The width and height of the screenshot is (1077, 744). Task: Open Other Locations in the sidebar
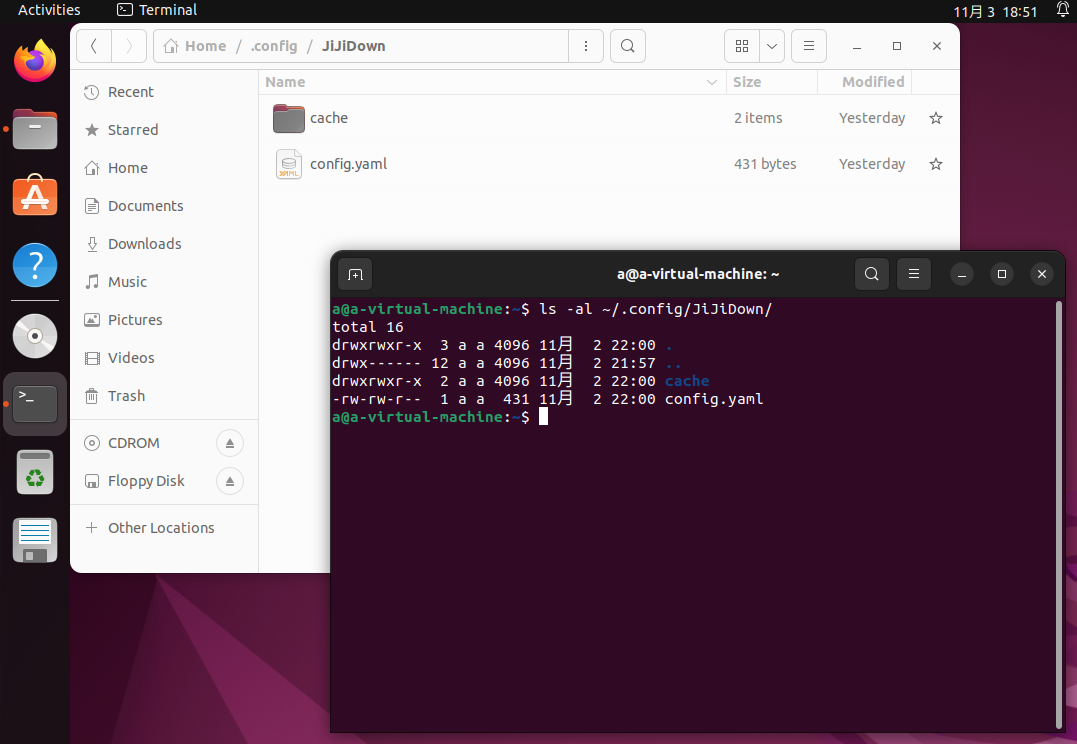pos(164,528)
